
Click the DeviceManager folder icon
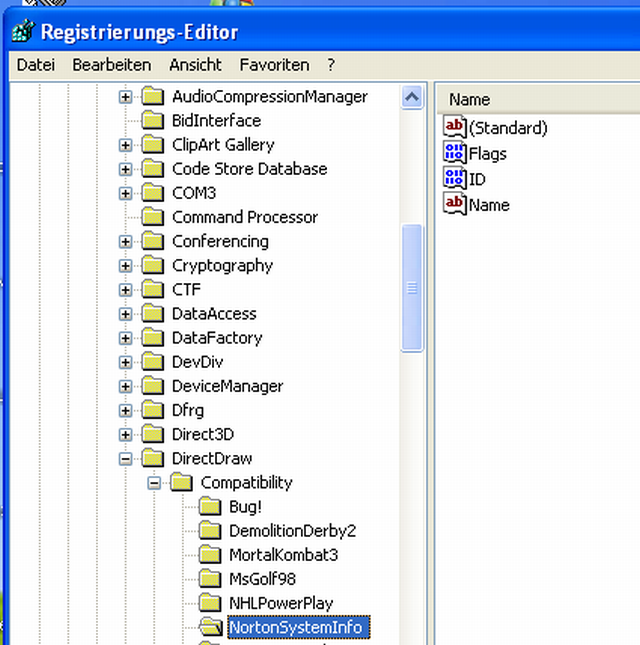(x=153, y=386)
